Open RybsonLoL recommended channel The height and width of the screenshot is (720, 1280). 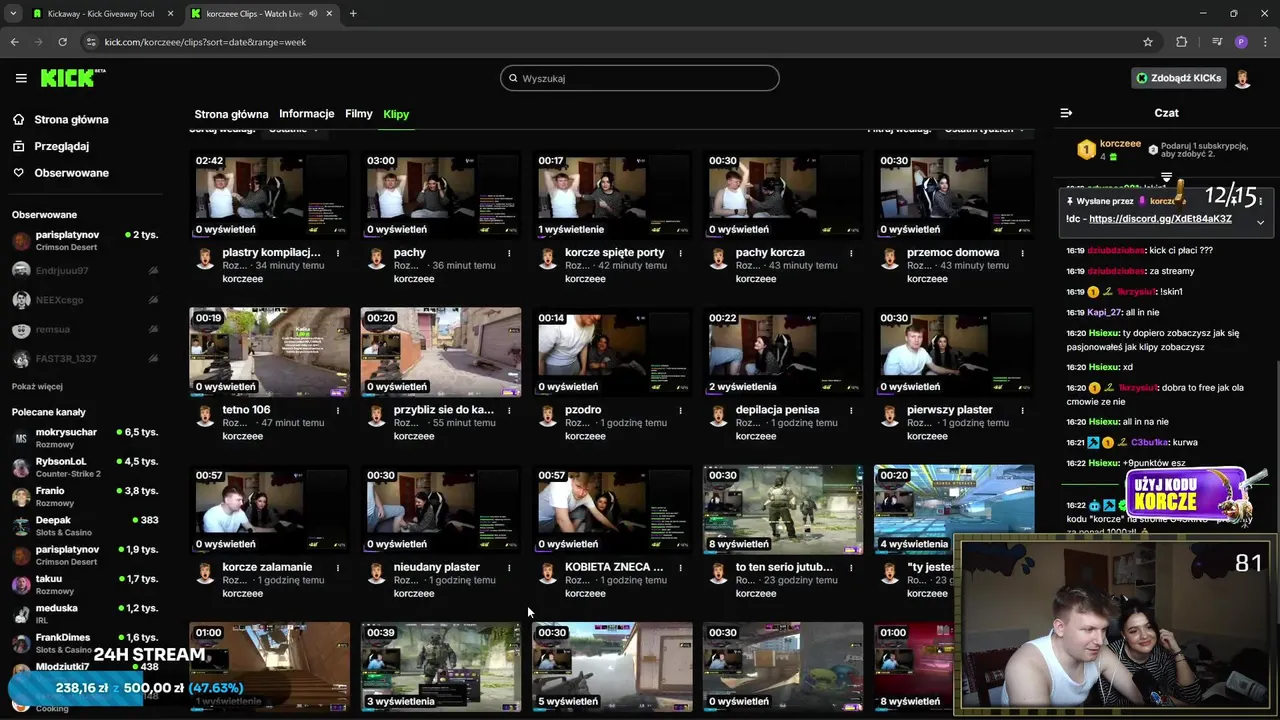click(x=85, y=467)
